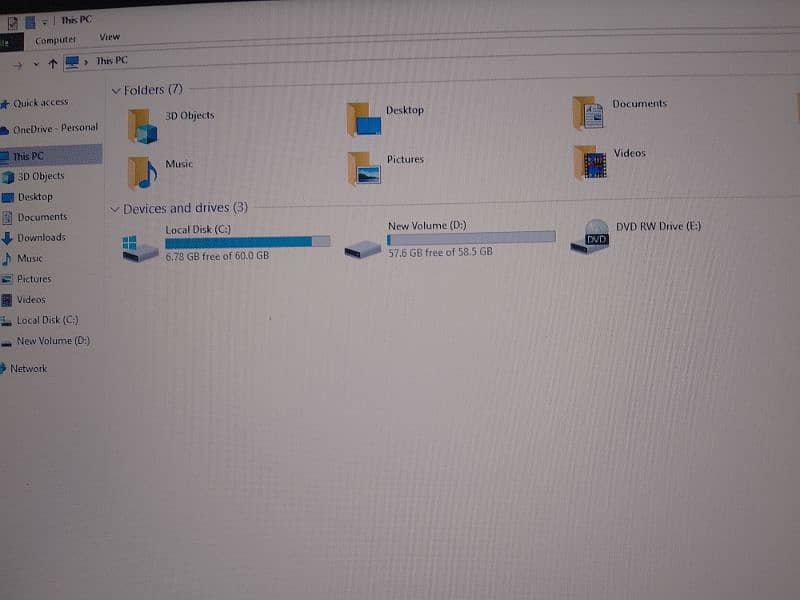
Task: Click the Forward navigation arrow
Action: [x=18, y=65]
